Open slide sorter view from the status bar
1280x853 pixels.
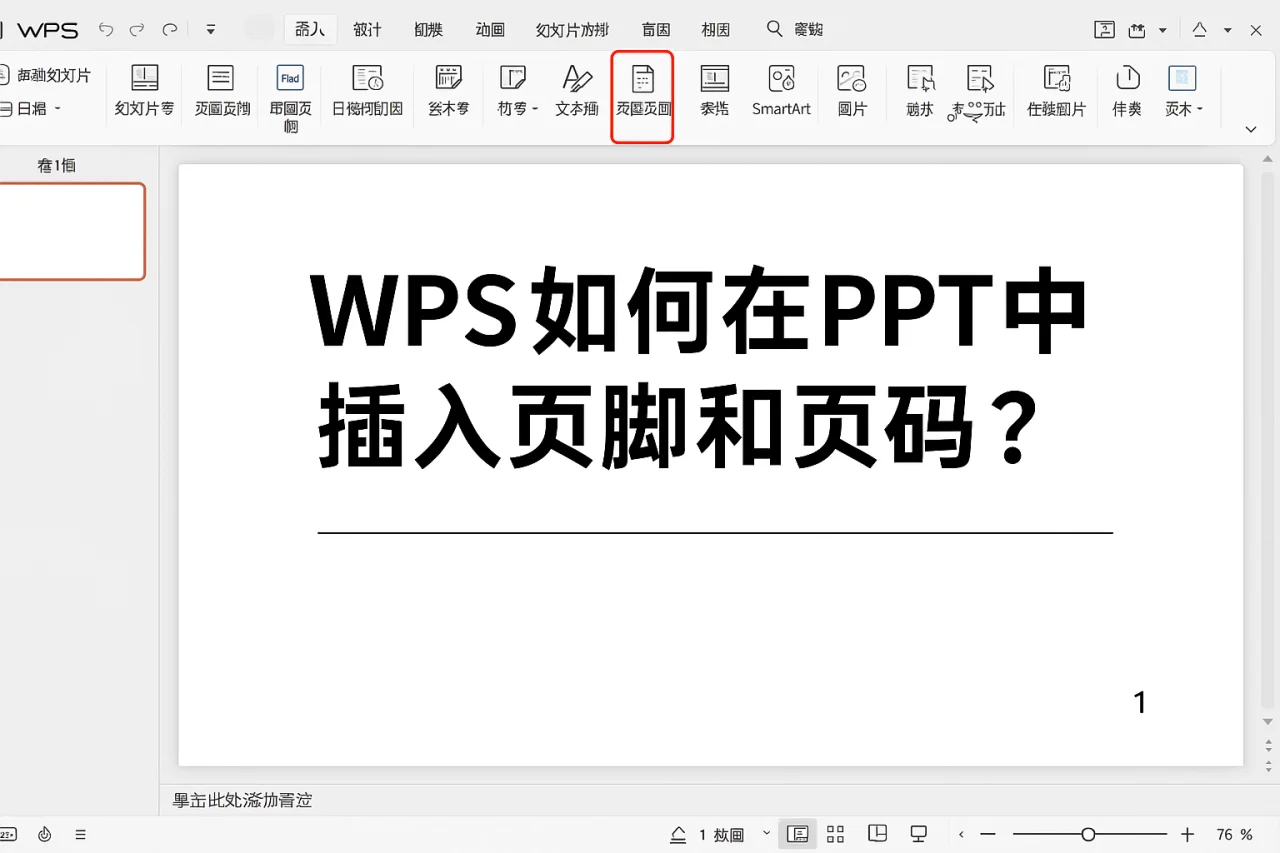(x=836, y=833)
